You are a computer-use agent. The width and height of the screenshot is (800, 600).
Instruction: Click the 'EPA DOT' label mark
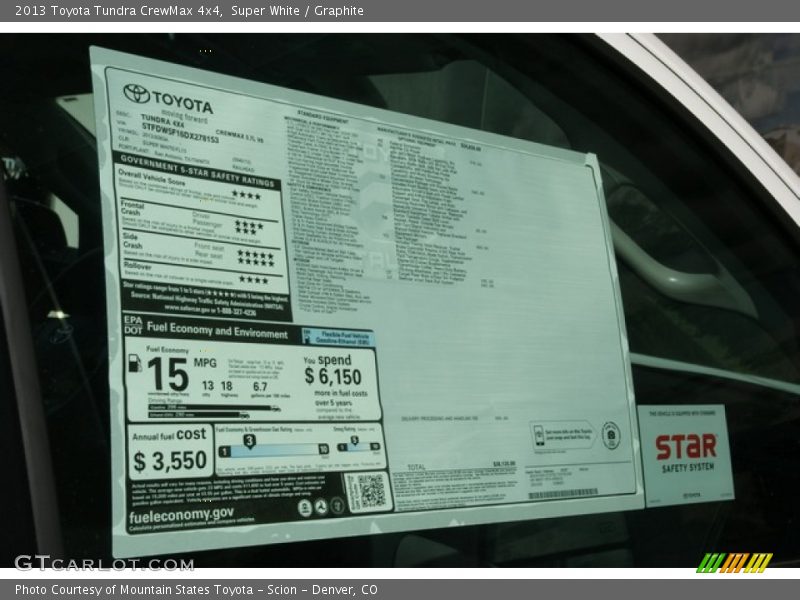133,325
